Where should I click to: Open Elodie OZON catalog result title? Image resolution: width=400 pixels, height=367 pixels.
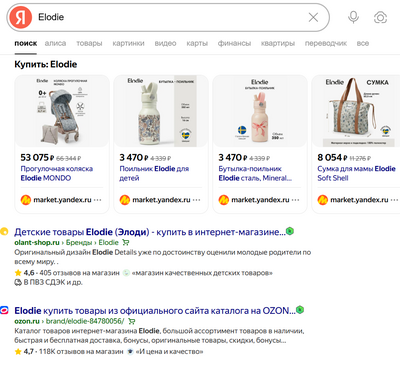click(155, 311)
